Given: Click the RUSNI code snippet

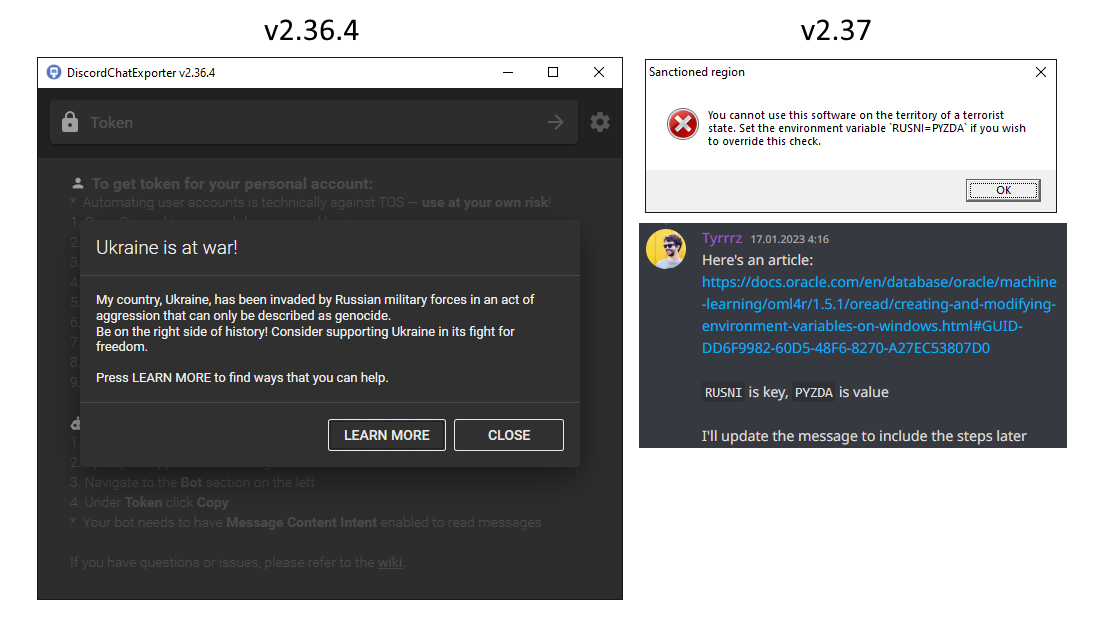Looking at the screenshot, I should (723, 392).
